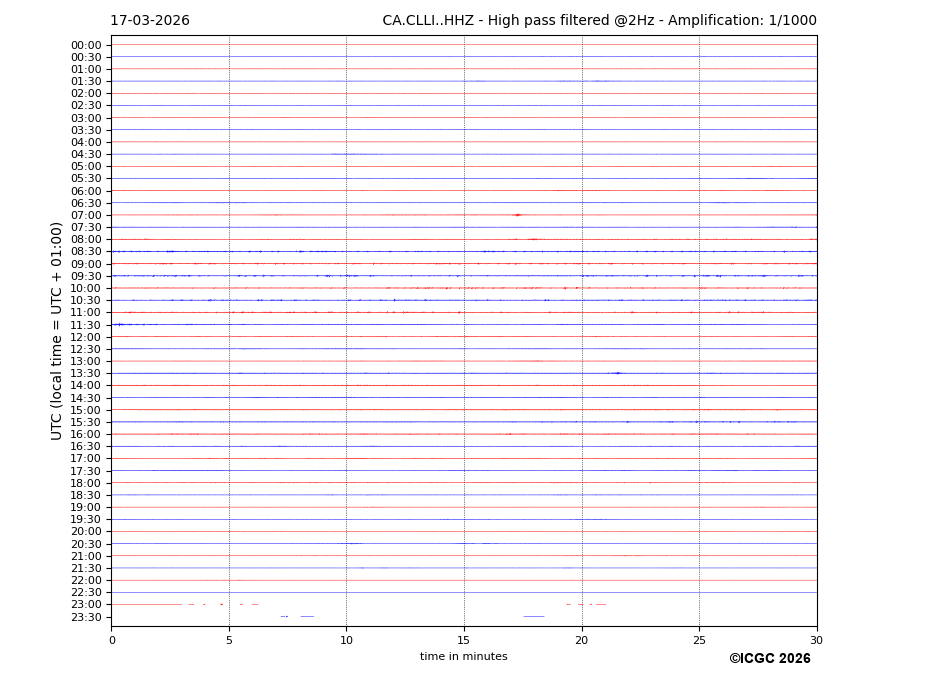Select the 20:30 time row label
The height and width of the screenshot is (696, 927).
(86, 544)
